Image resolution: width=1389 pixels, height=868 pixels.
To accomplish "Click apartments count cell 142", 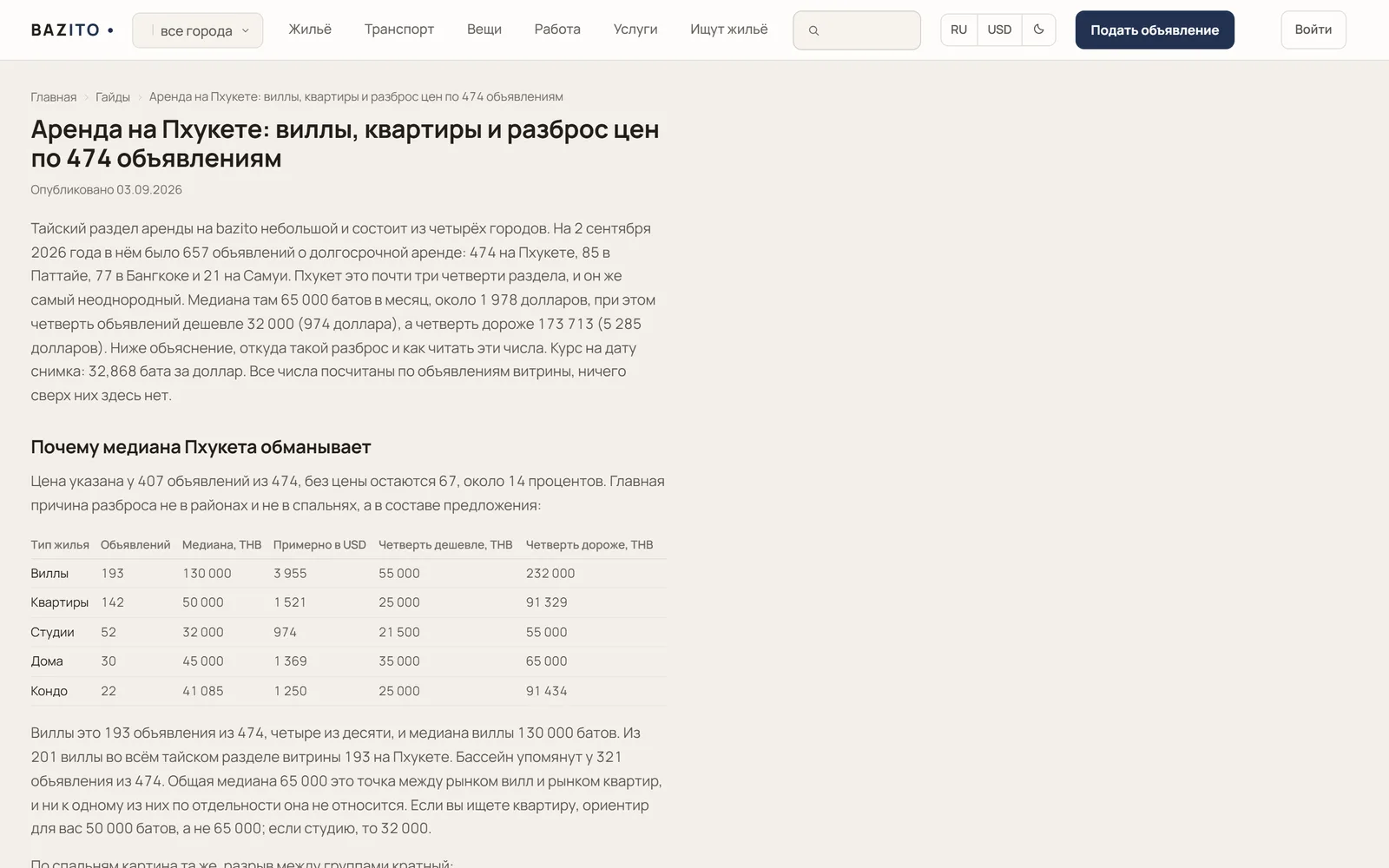I will pyautogui.click(x=112, y=602).
